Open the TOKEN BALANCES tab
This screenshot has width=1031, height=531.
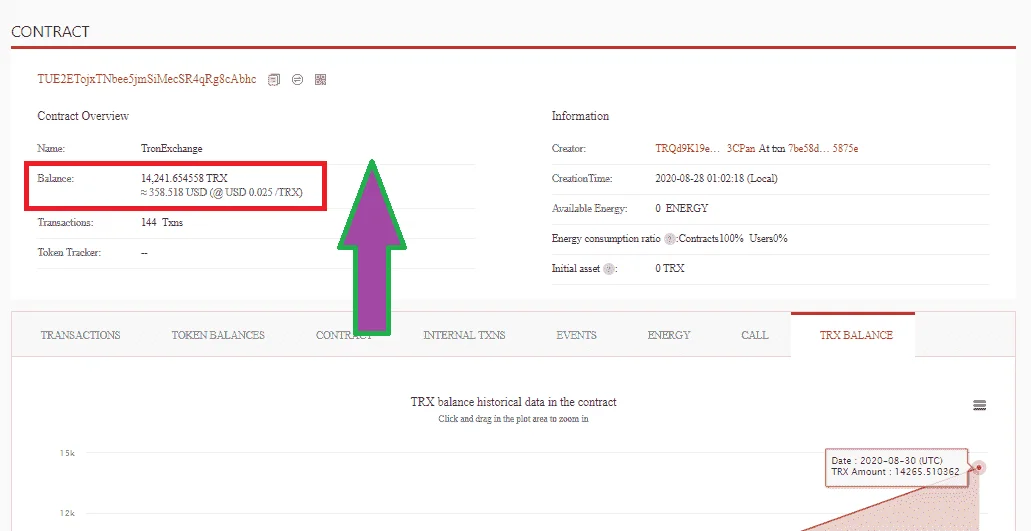pyautogui.click(x=218, y=335)
